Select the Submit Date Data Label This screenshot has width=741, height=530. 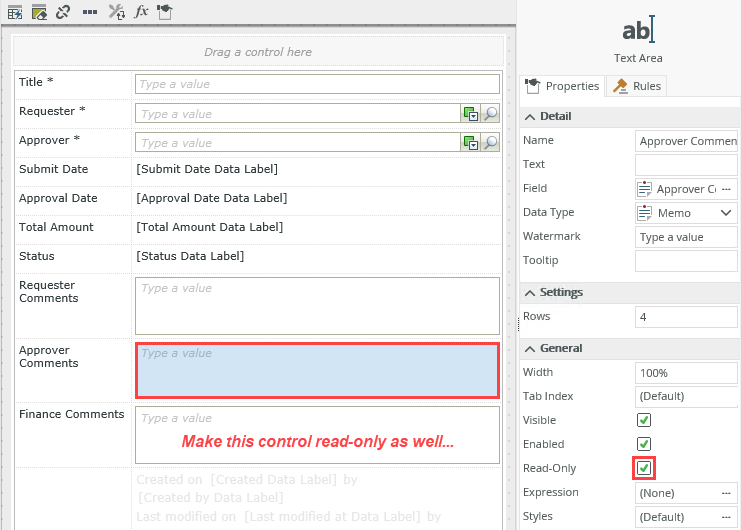click(x=207, y=169)
